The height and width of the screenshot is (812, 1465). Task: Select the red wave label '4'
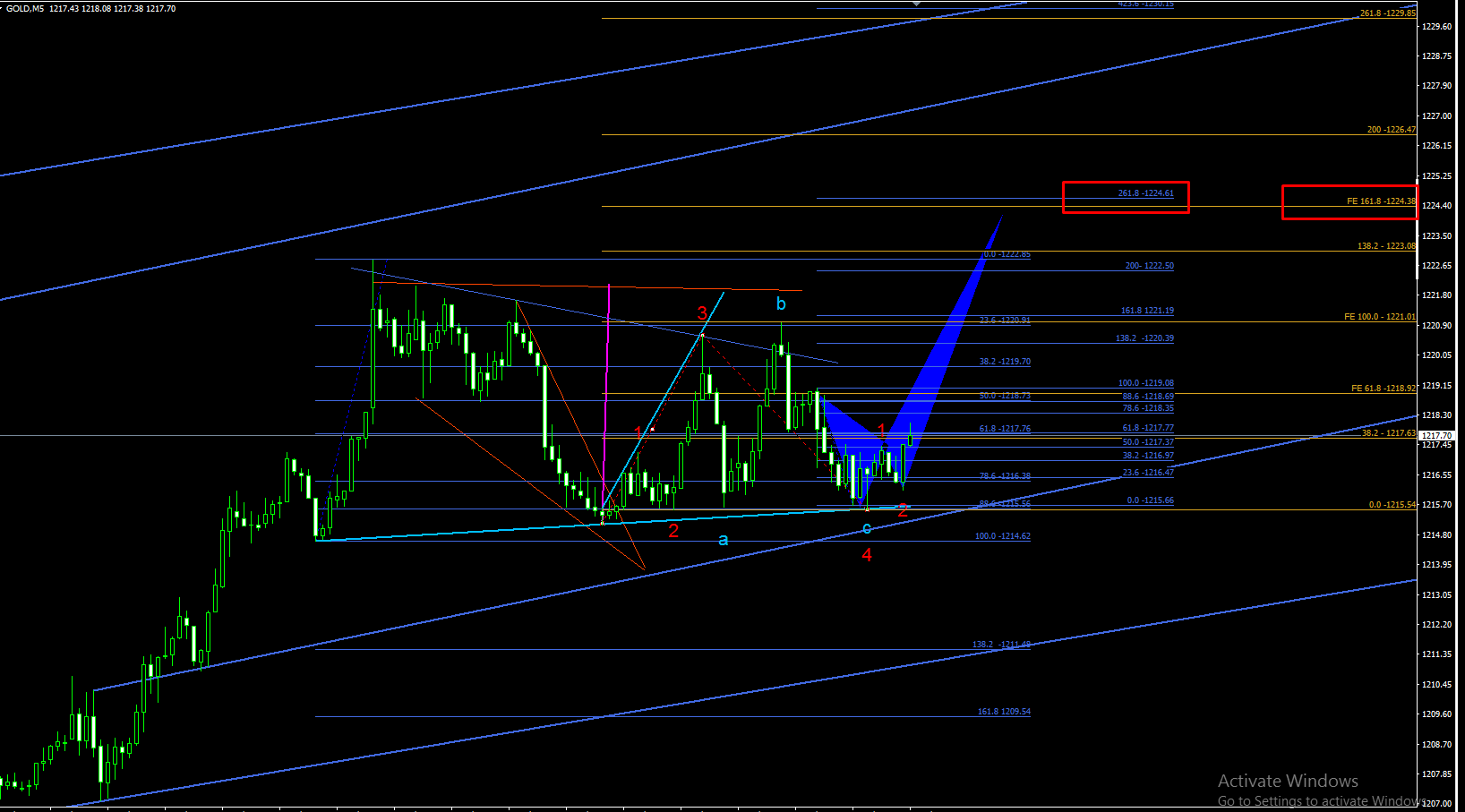[867, 555]
